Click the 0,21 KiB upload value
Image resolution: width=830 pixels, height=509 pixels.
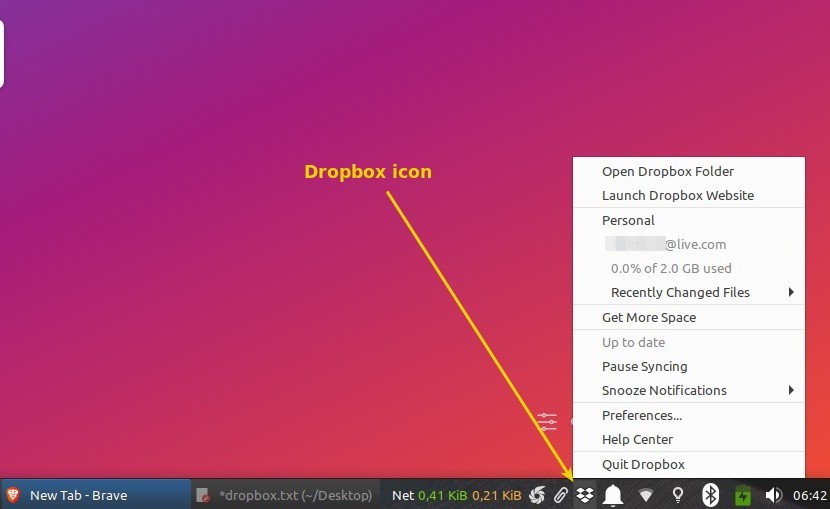click(497, 496)
